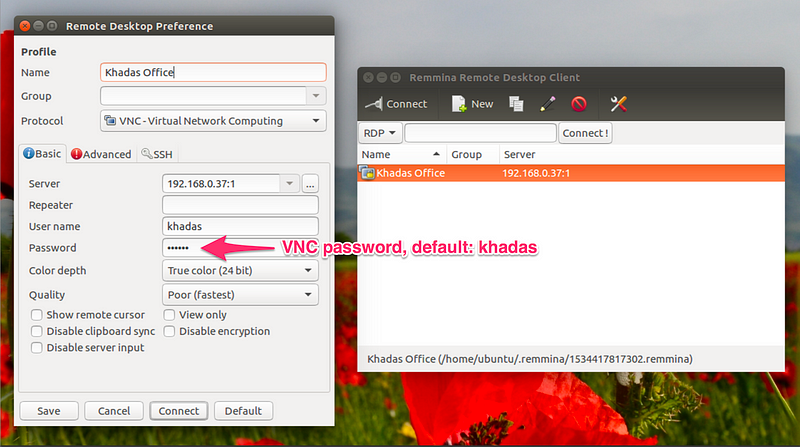Viewport: 800px width, 447px height.
Task: Open the RDP protocol dropdown in Remmina
Action: pyautogui.click(x=380, y=133)
